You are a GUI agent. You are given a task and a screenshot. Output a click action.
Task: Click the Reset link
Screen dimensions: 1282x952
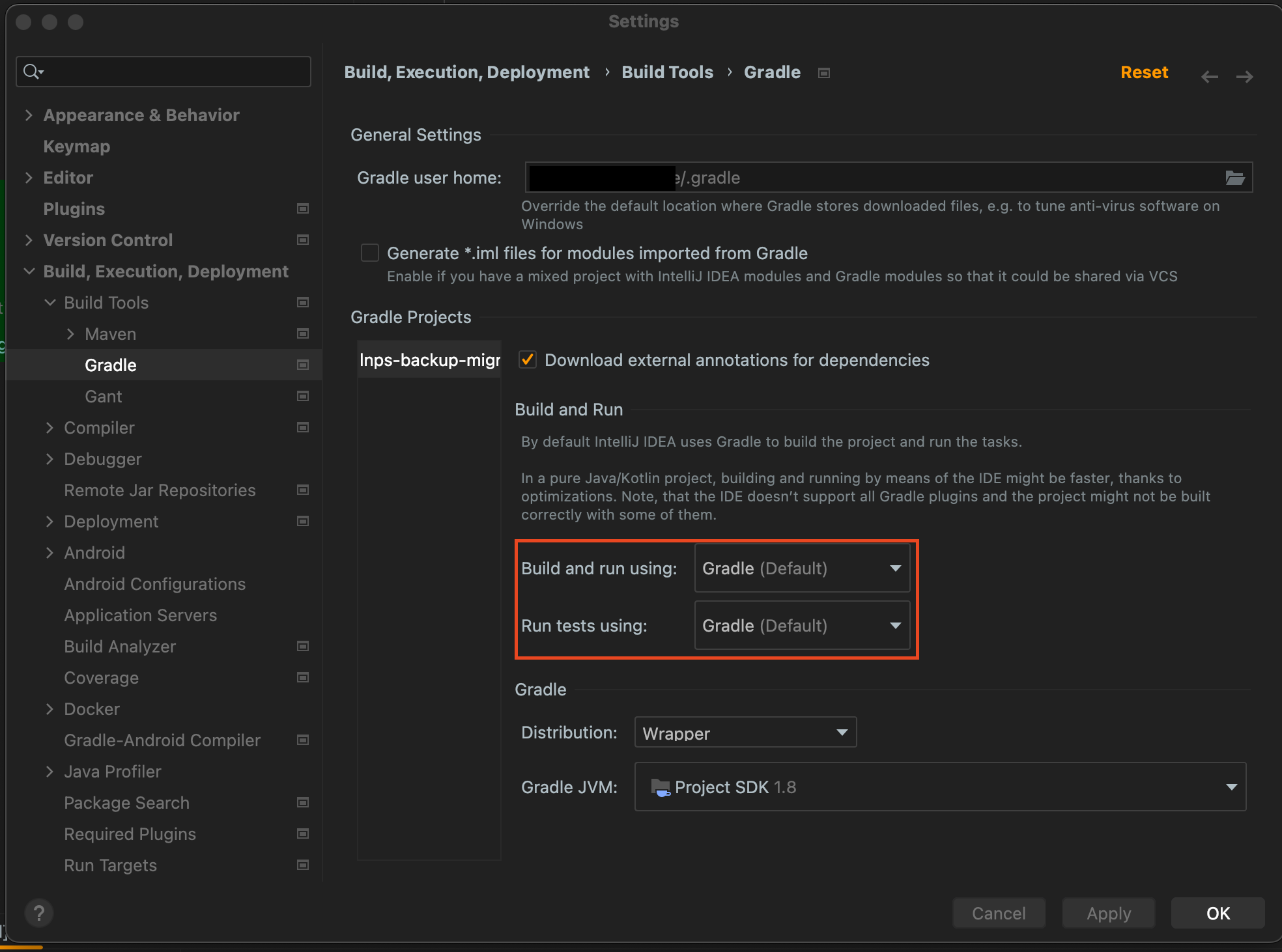(1144, 72)
